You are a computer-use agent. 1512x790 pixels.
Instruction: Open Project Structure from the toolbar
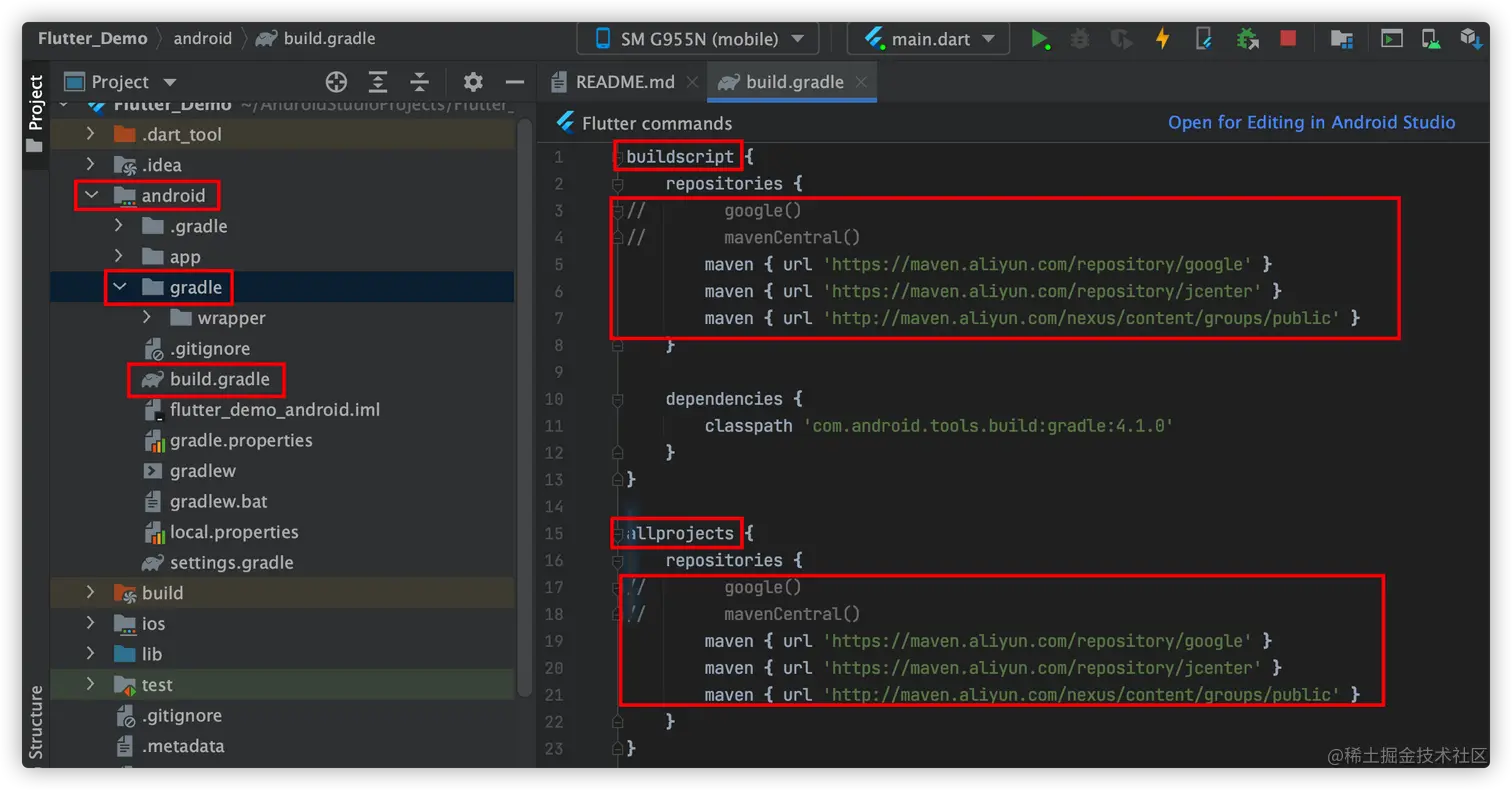pos(1341,39)
